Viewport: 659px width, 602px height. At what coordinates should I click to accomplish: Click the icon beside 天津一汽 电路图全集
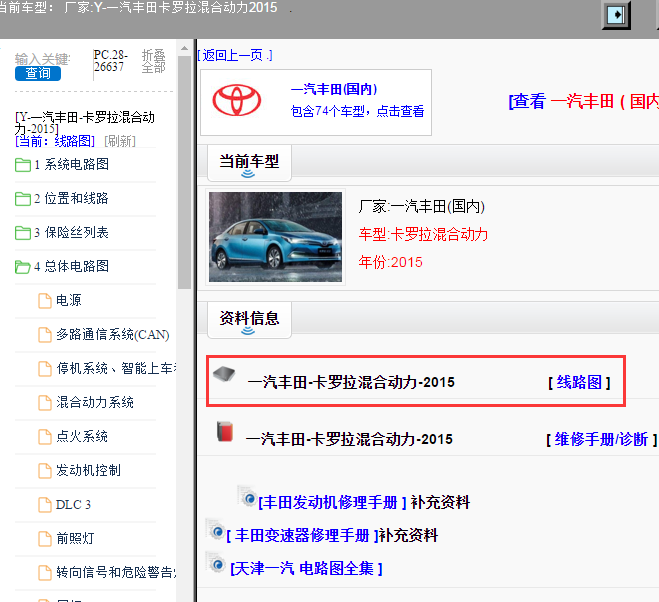pyautogui.click(x=215, y=562)
